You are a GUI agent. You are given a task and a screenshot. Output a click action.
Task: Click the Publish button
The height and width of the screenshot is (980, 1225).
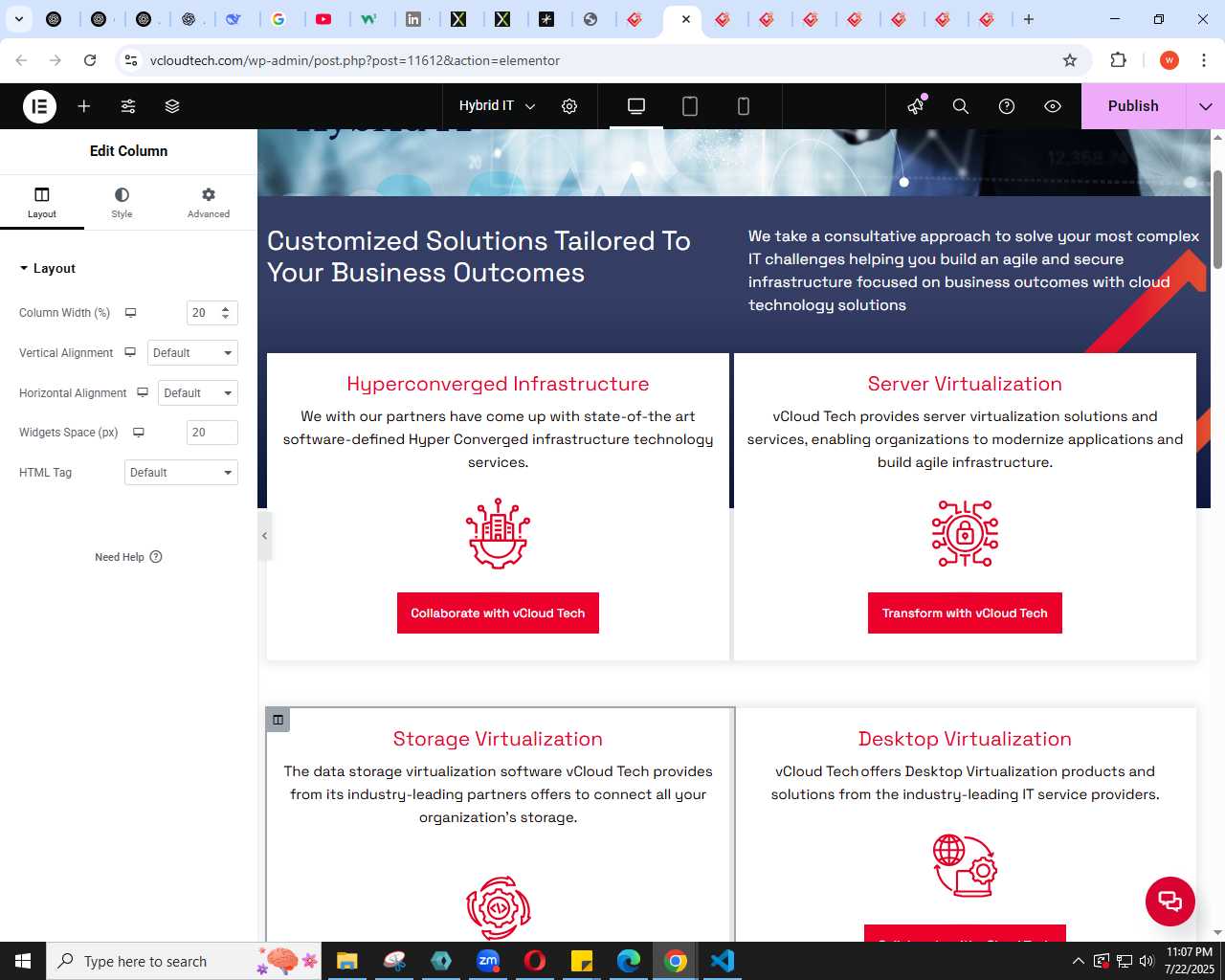tap(1133, 106)
